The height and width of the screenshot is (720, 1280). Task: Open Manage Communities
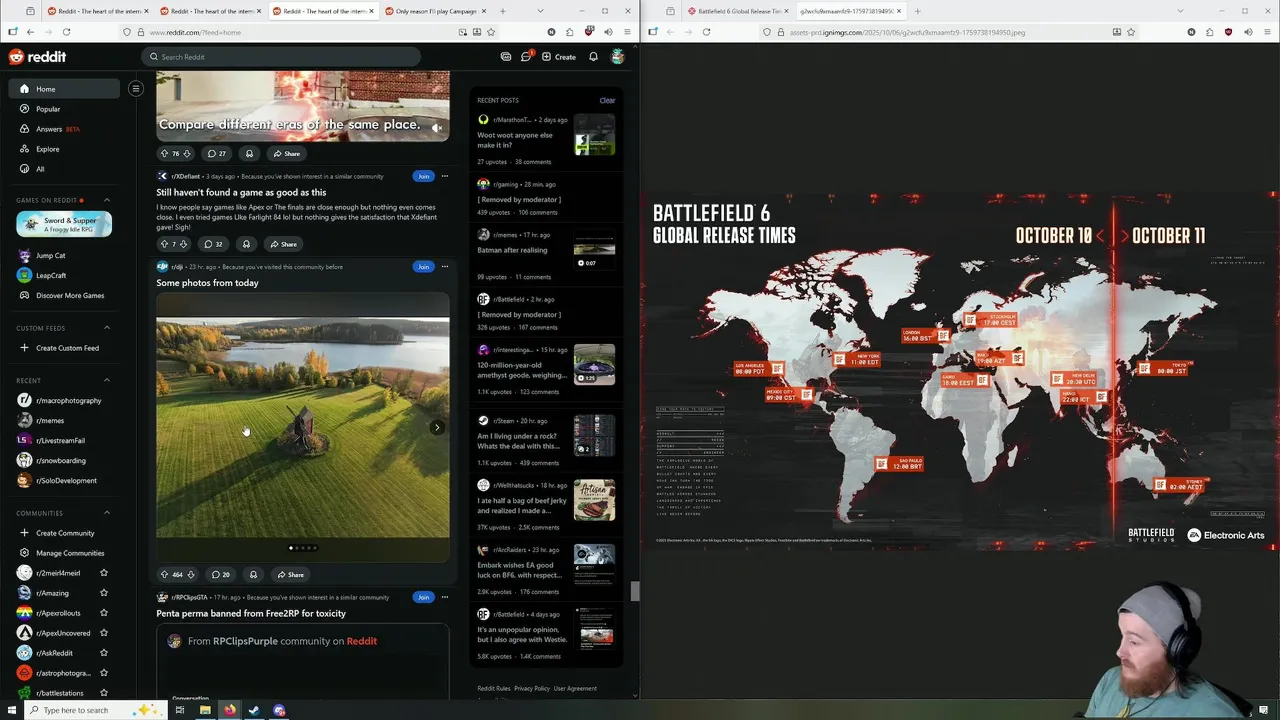click(64, 553)
